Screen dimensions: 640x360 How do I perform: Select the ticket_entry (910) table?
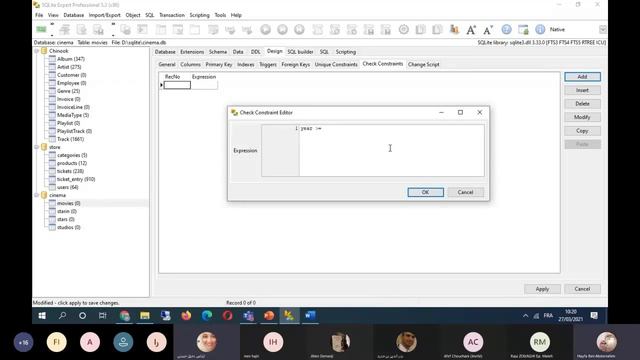click(76, 179)
